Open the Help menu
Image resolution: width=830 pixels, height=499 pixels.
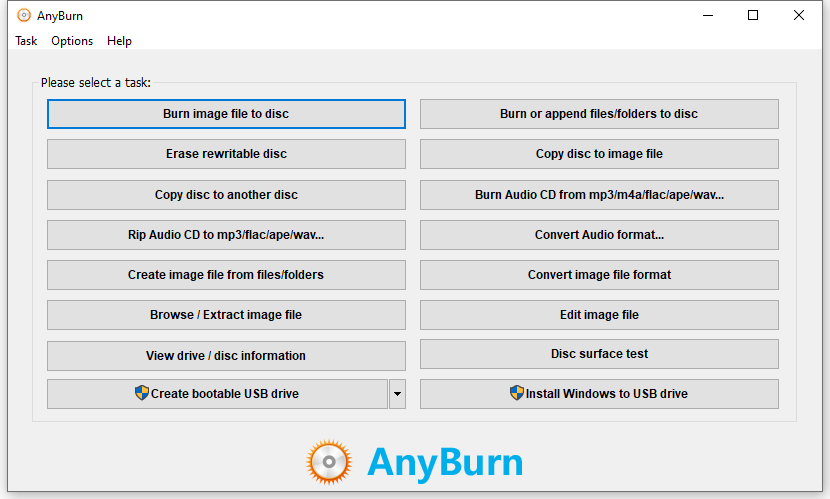tap(119, 41)
